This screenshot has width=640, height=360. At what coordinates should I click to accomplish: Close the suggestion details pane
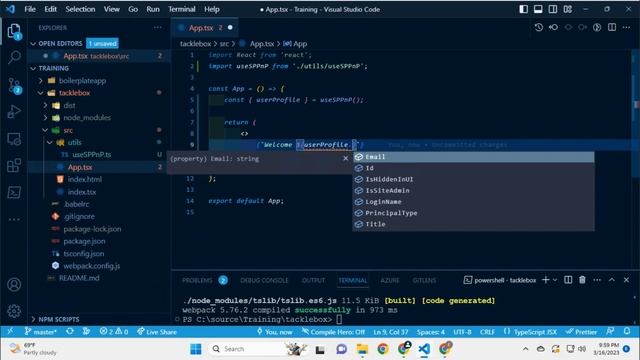pyautogui.click(x=346, y=158)
